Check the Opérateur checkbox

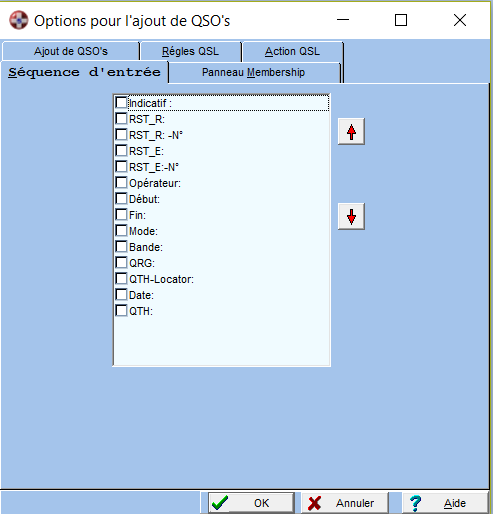tap(121, 183)
